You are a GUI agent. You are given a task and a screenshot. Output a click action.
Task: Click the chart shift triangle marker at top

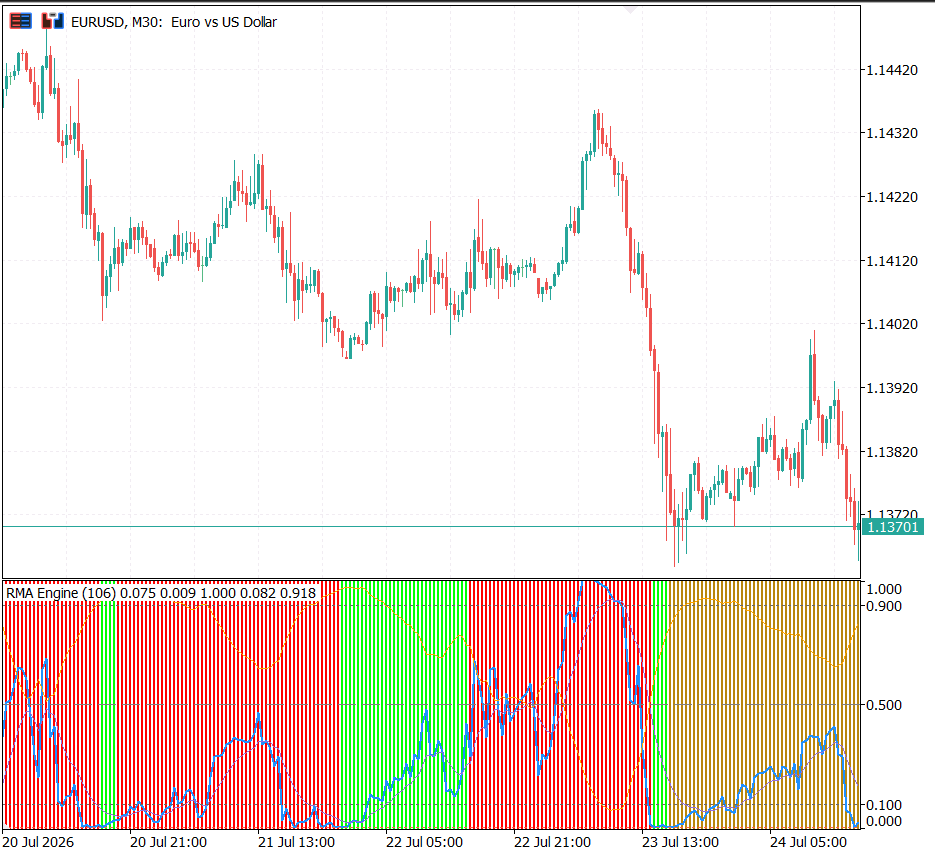631,10
